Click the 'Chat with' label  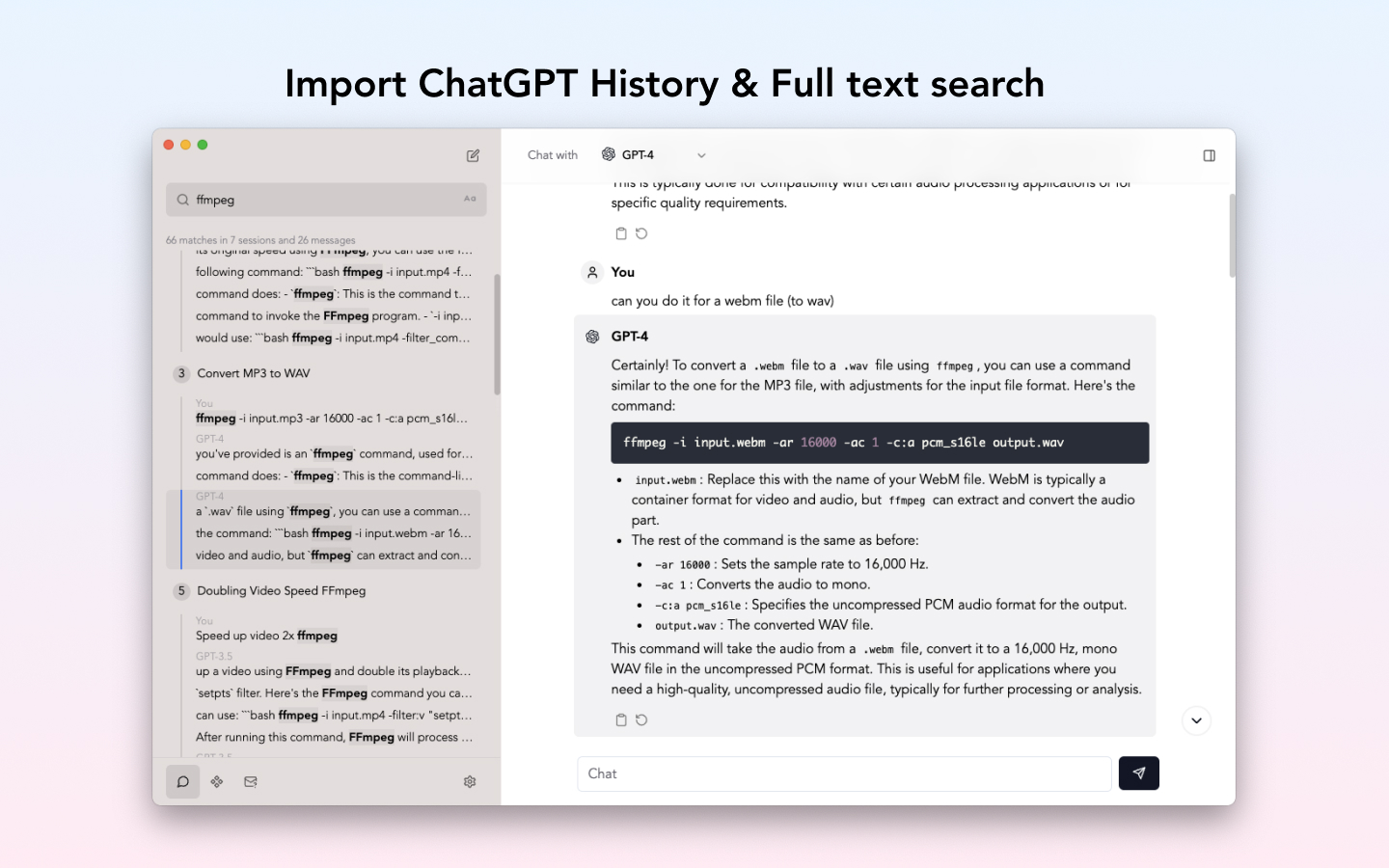click(553, 155)
